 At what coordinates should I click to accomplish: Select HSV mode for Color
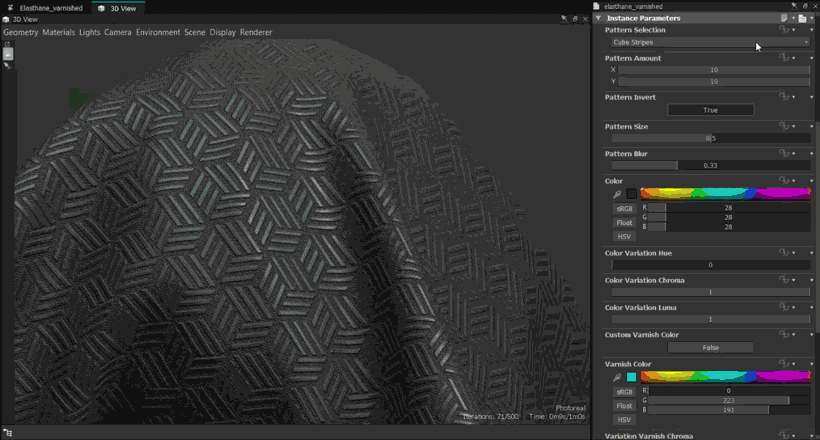click(x=624, y=236)
